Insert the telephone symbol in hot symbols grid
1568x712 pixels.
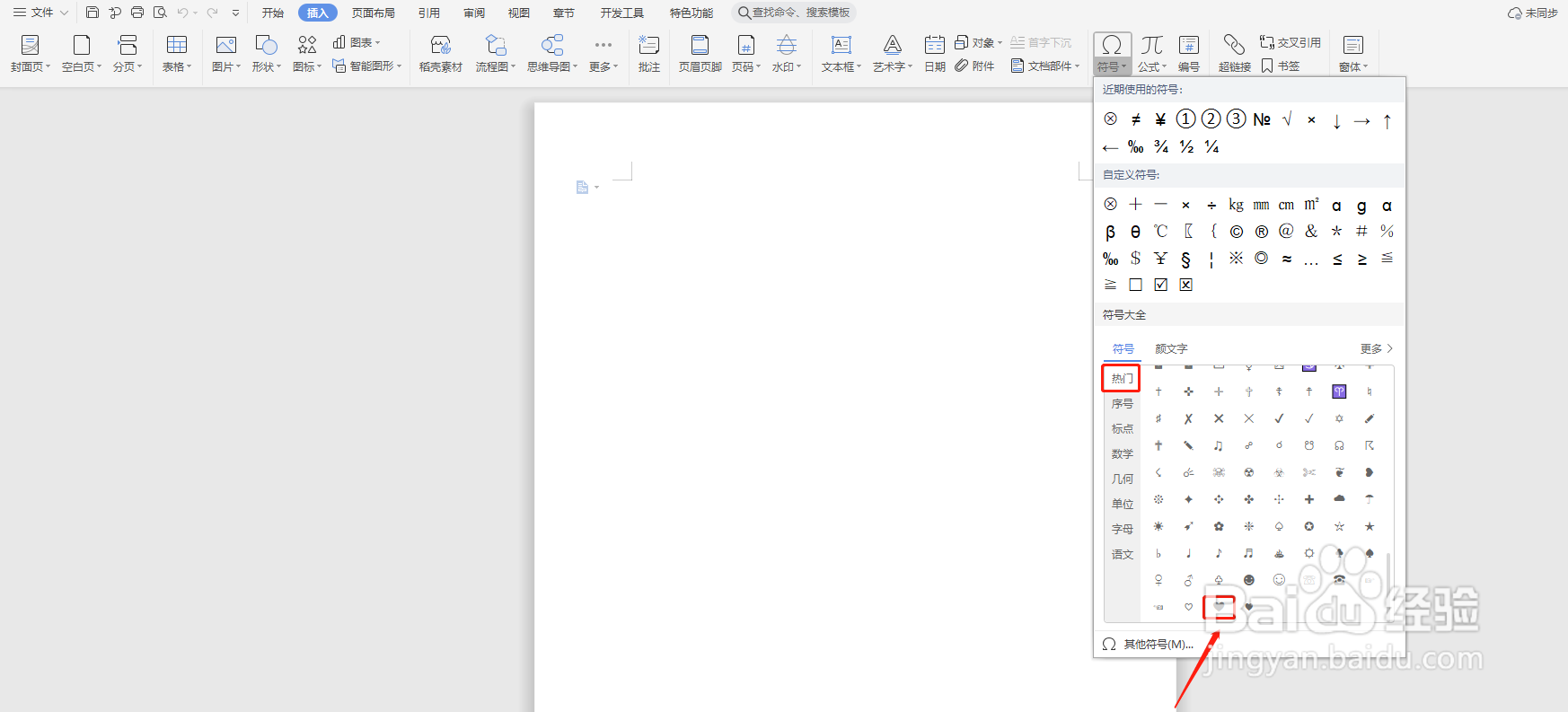pos(1339,580)
